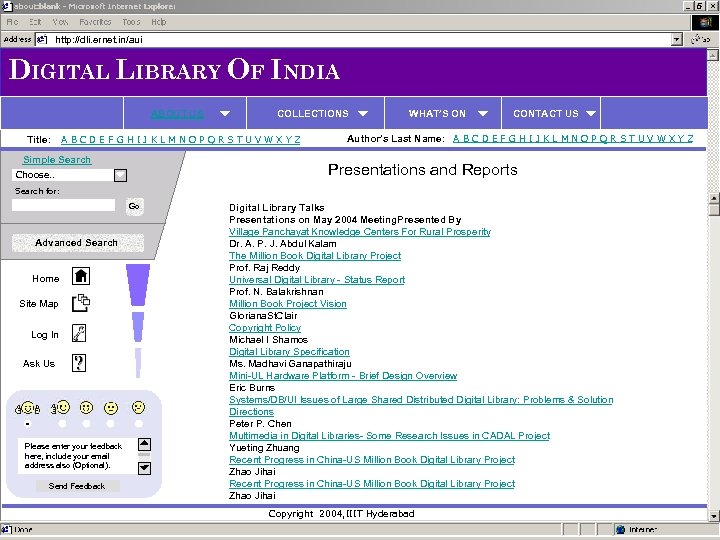The width and height of the screenshot is (720, 540).
Task: Click the About Us menu label
Action: (x=177, y=113)
